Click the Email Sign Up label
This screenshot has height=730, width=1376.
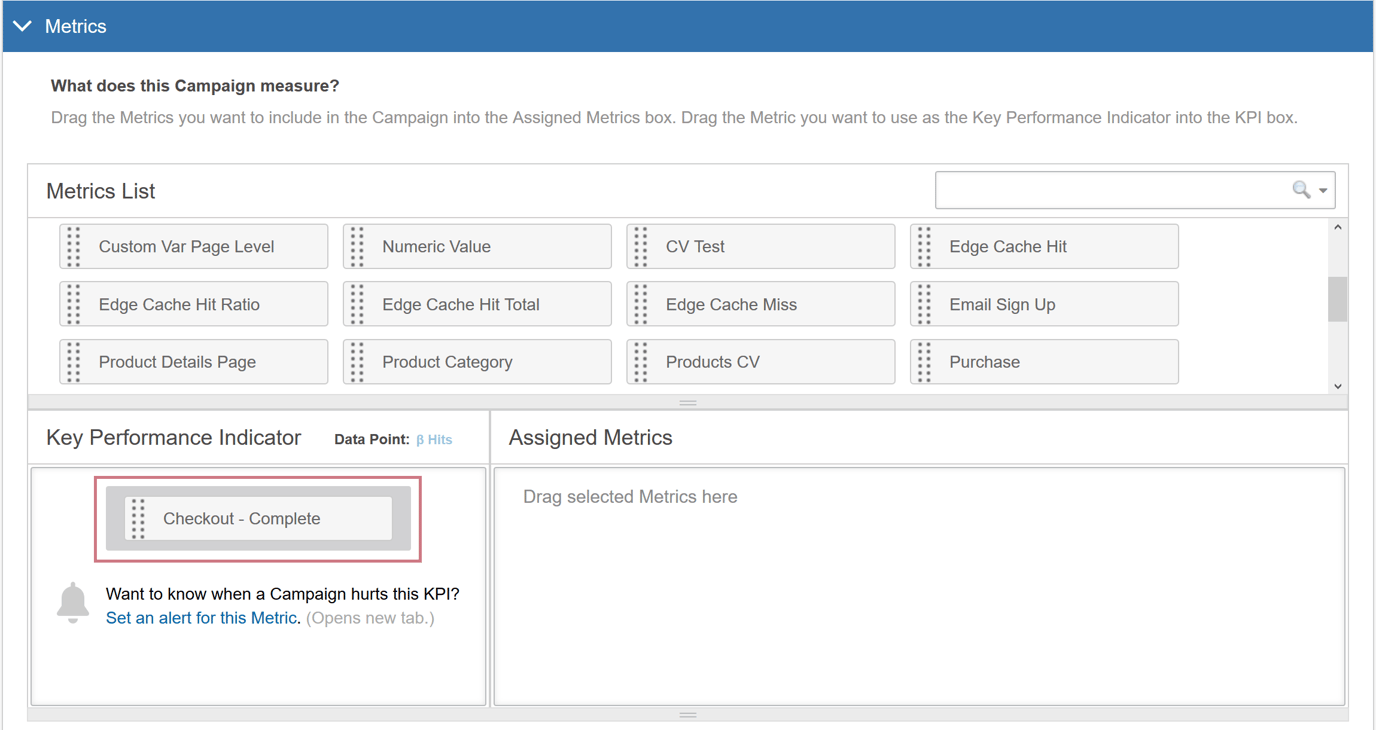1002,305
